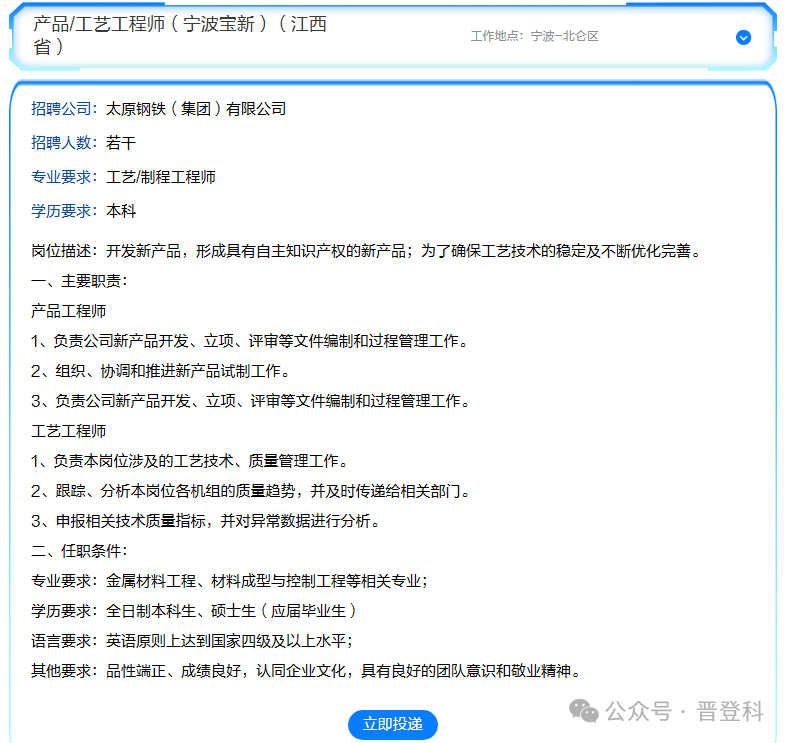This screenshot has height=743, width=789.
Task: Click the 工艺工程师 subheading
Action: pos(68,431)
